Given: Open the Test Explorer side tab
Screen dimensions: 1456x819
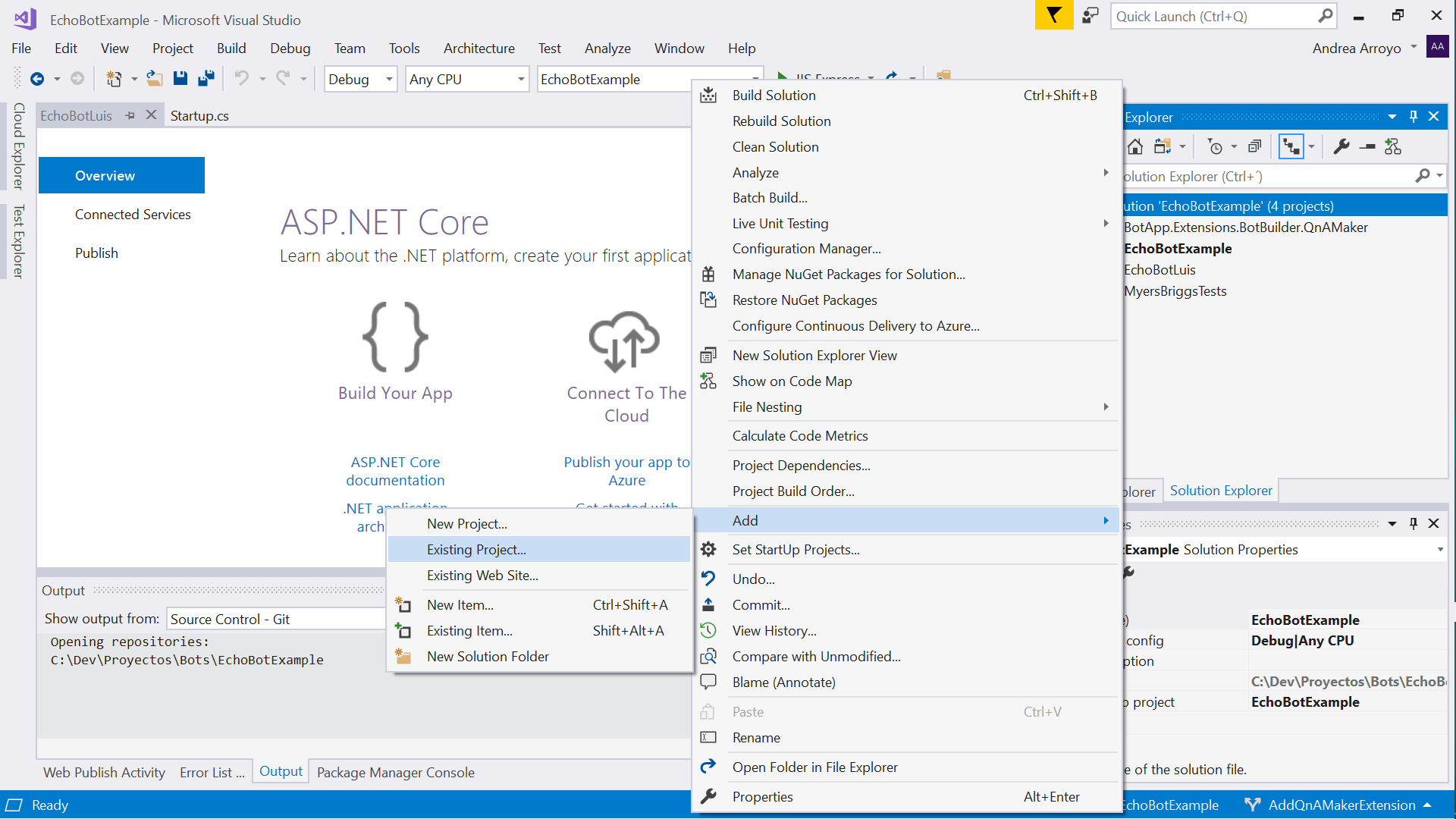Looking at the screenshot, I should 18,241.
